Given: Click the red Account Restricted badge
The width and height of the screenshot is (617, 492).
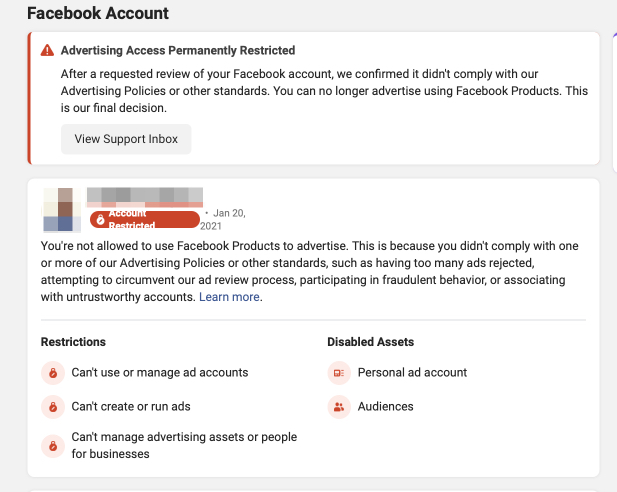Looking at the screenshot, I should click(x=144, y=219).
